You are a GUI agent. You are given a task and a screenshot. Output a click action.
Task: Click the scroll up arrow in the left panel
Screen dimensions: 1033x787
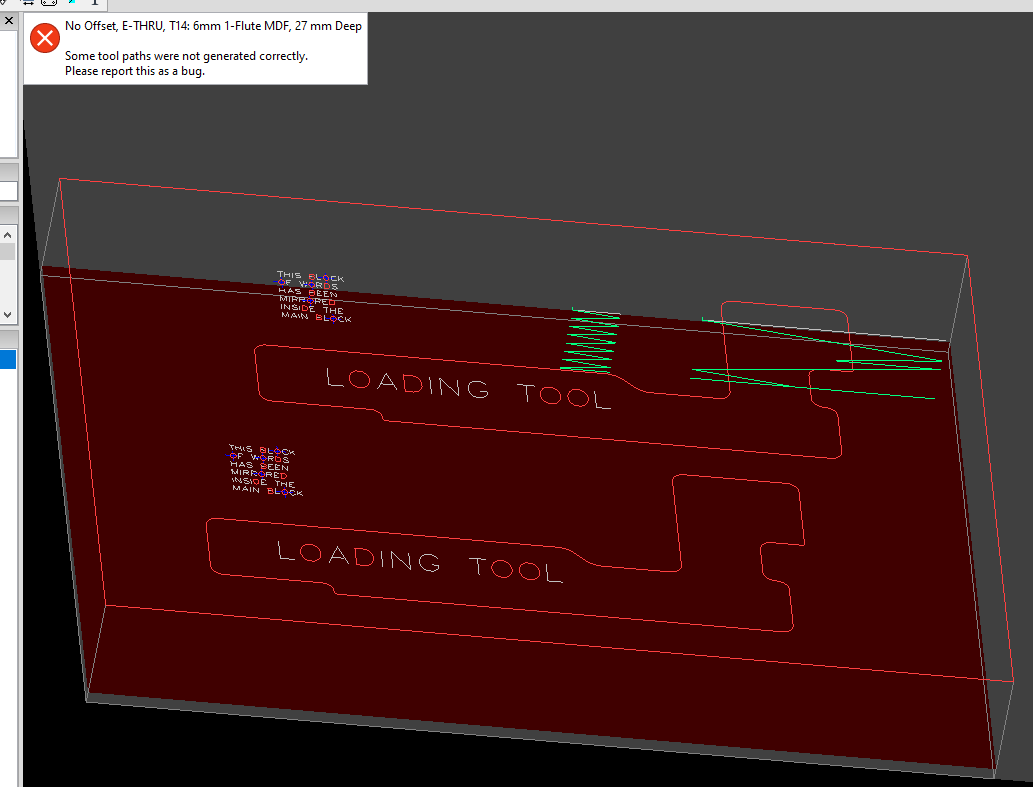tap(7, 235)
